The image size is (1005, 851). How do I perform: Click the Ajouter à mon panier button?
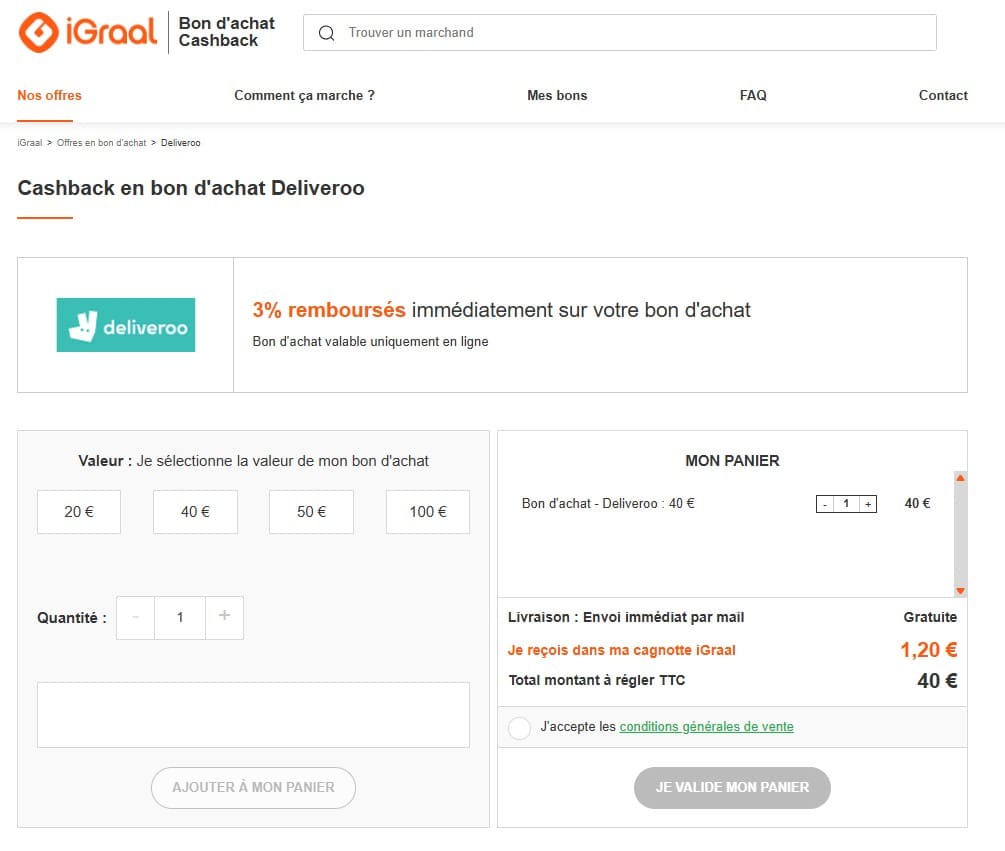pyautogui.click(x=253, y=788)
